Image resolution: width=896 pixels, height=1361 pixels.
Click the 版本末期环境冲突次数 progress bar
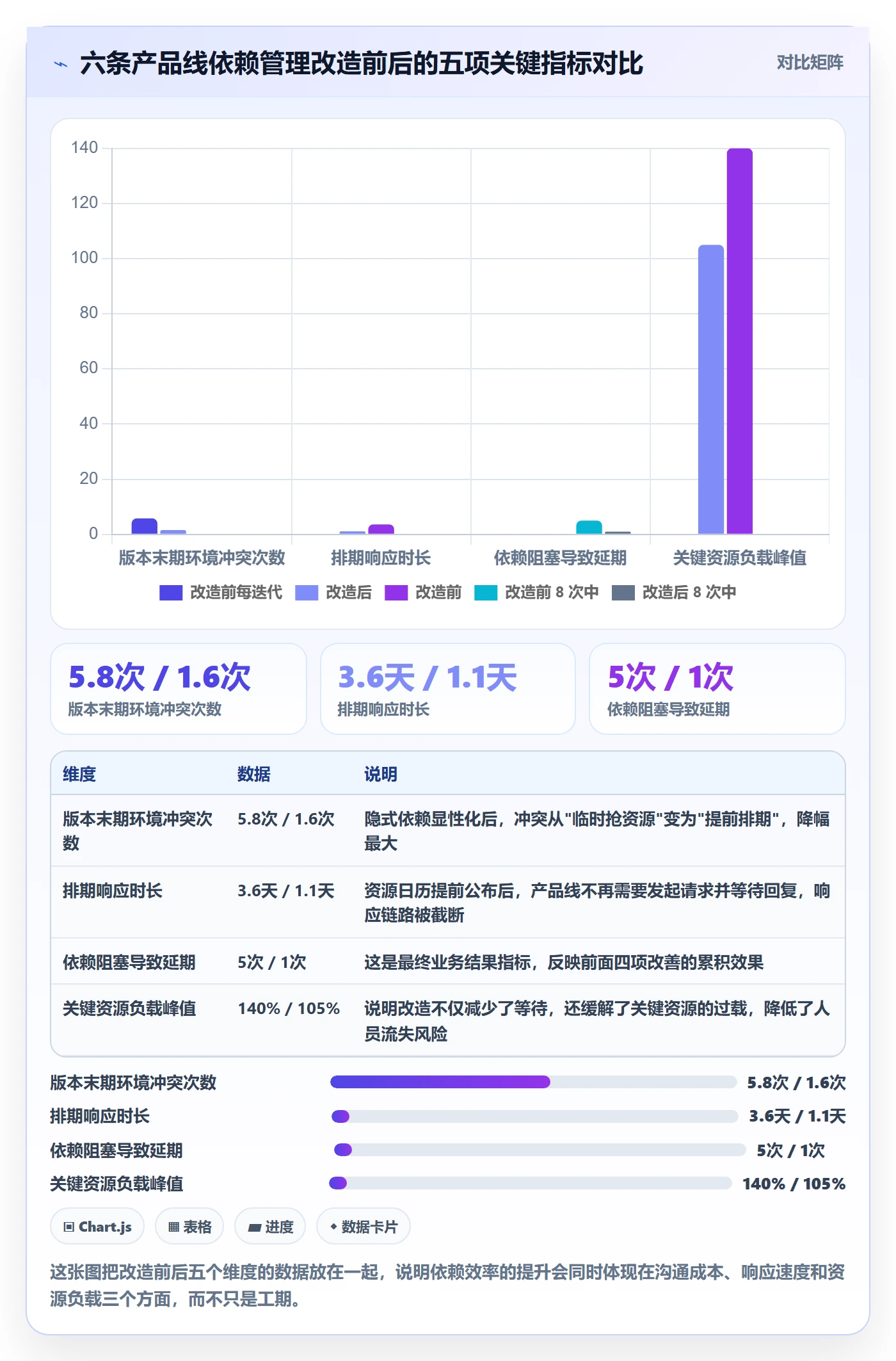(533, 1082)
